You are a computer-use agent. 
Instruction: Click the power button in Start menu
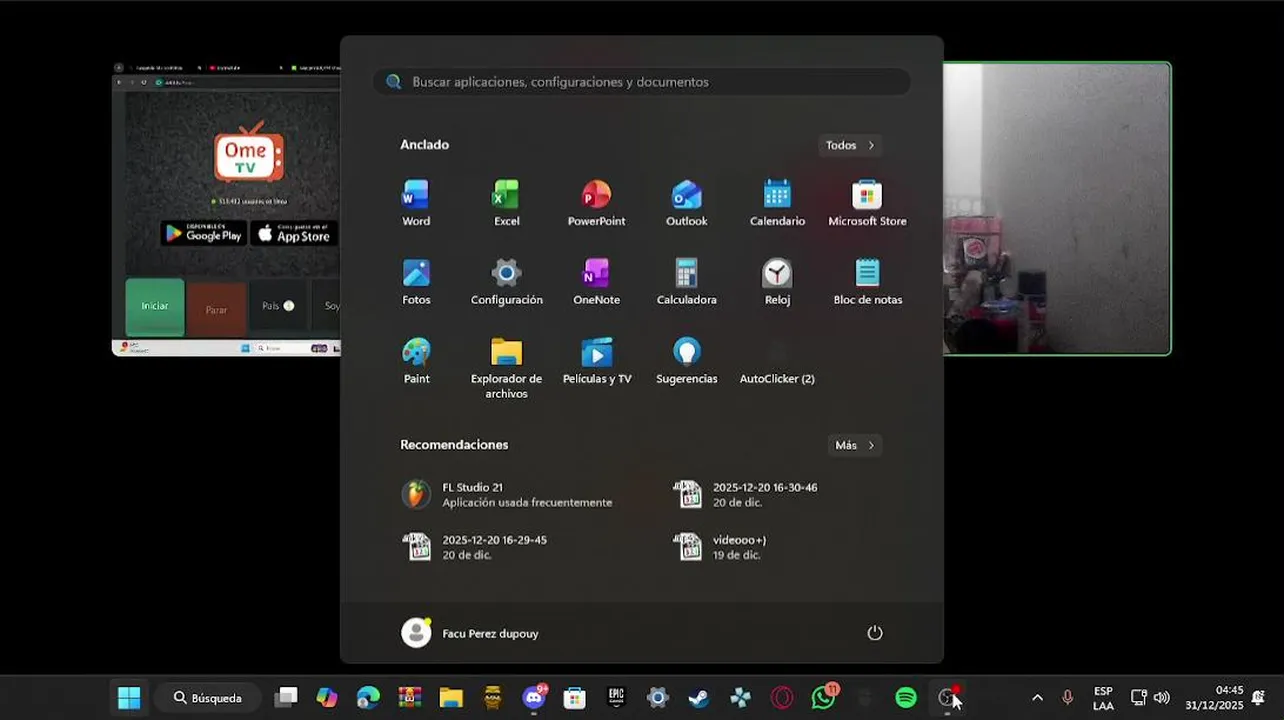tap(875, 633)
